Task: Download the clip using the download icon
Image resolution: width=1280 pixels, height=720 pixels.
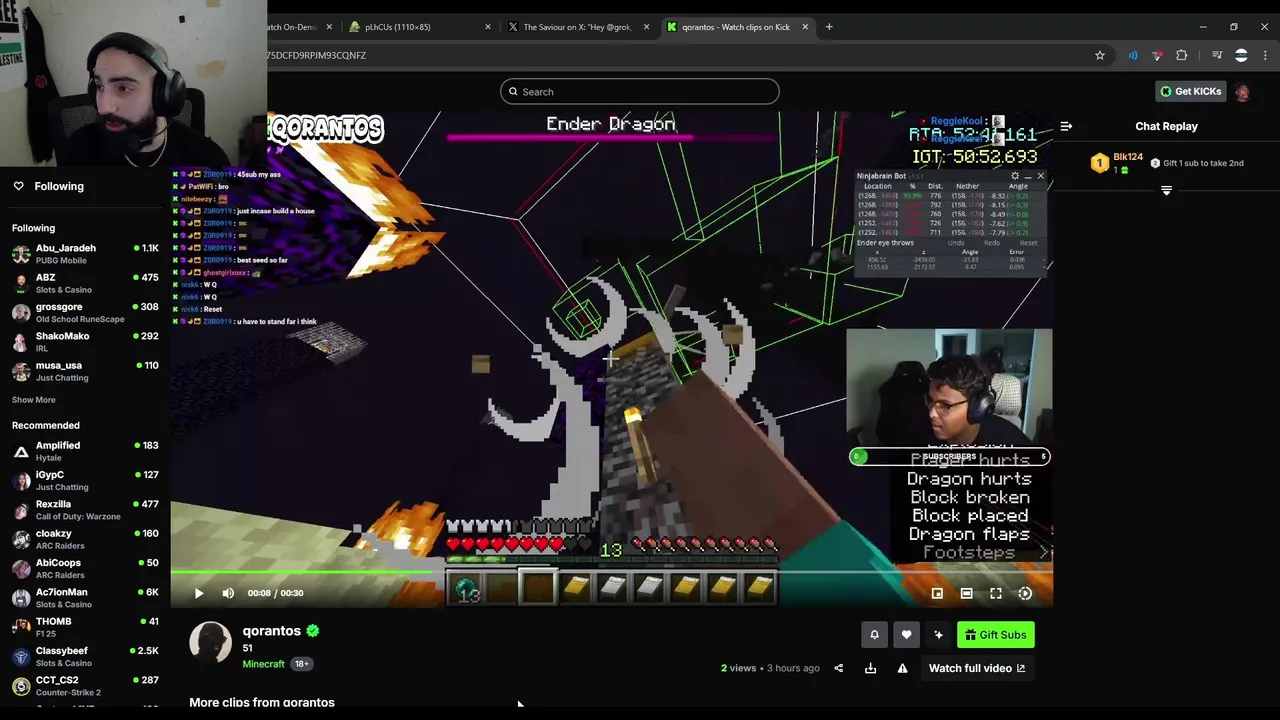Action: pyautogui.click(x=870, y=668)
